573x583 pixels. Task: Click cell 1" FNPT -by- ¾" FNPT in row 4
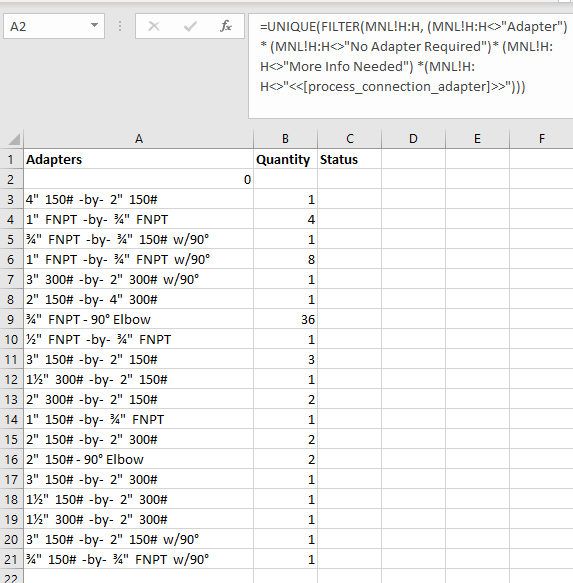click(139, 219)
